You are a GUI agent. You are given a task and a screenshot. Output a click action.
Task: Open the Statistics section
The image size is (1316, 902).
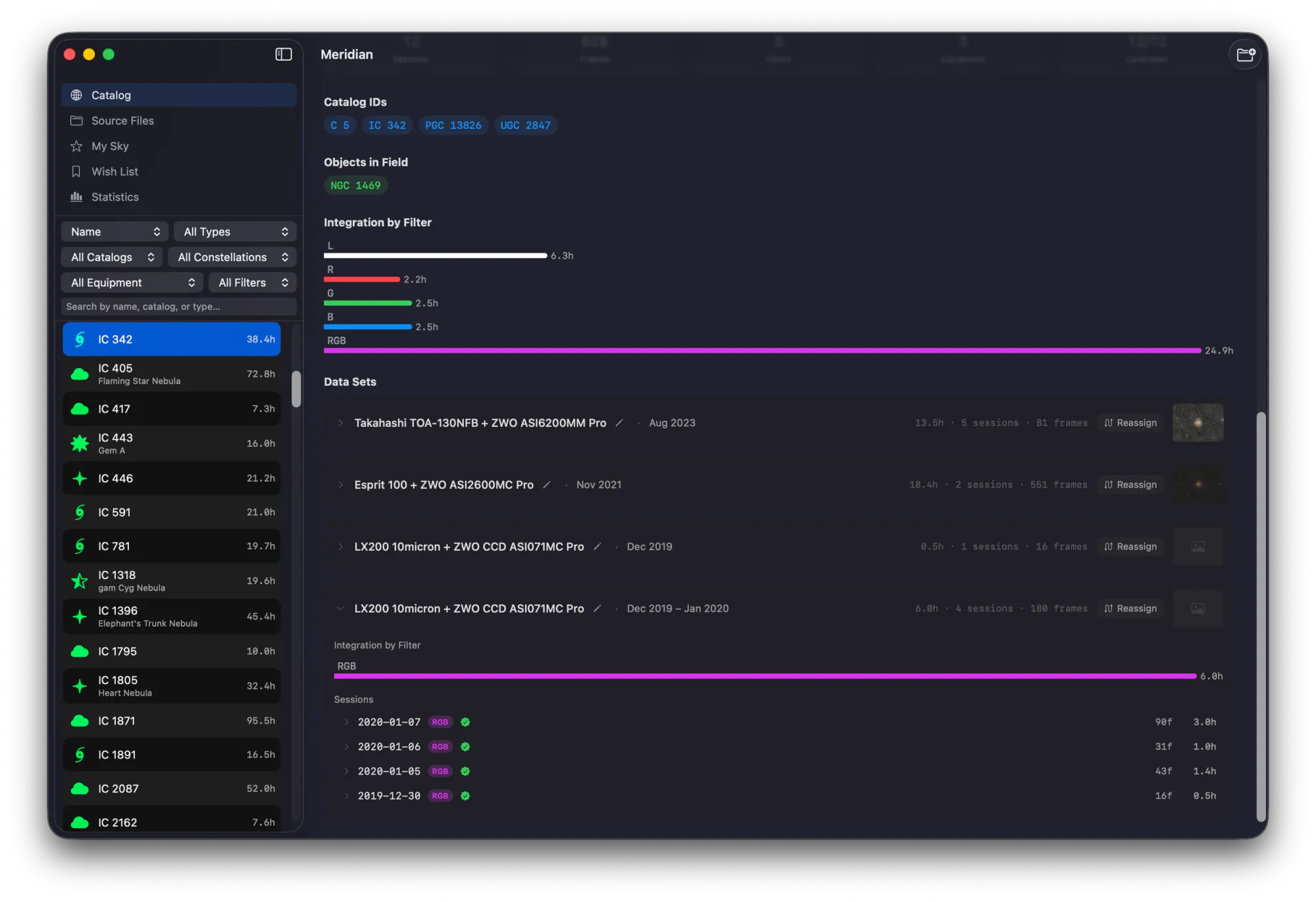(x=114, y=197)
